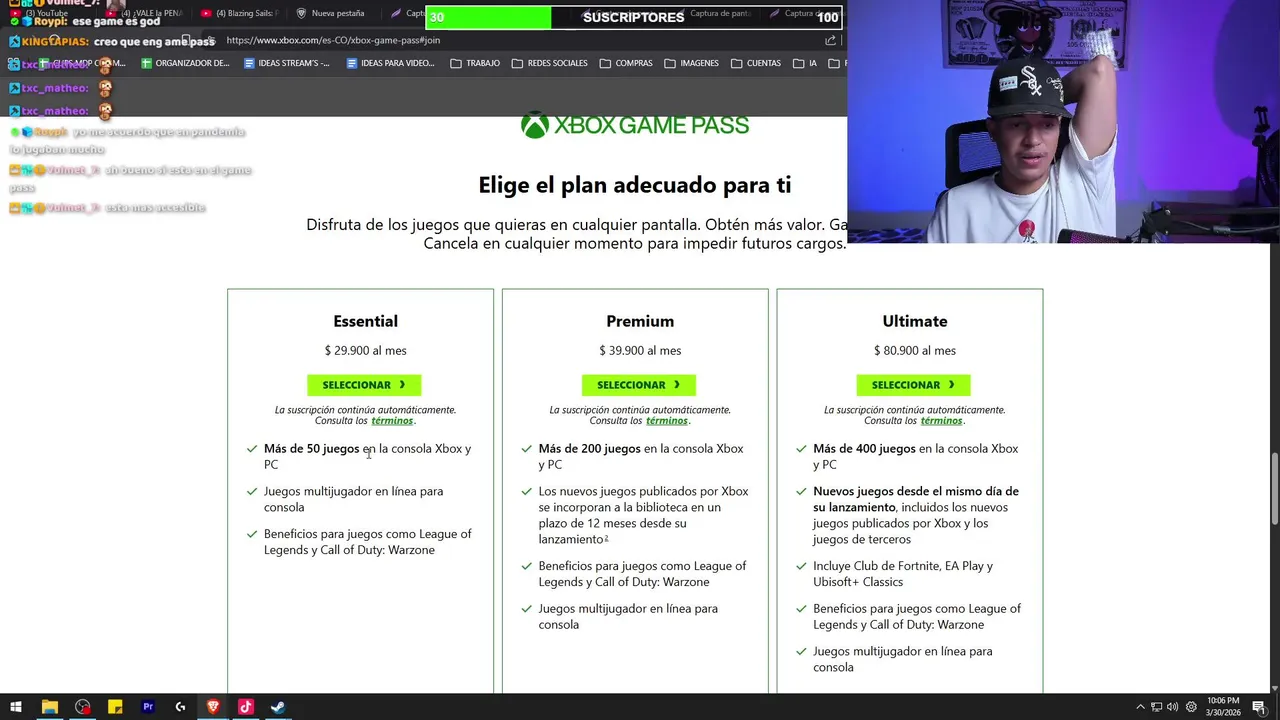Switch to the Nueva pestaña tab
1280x720 pixels.
coord(331,13)
